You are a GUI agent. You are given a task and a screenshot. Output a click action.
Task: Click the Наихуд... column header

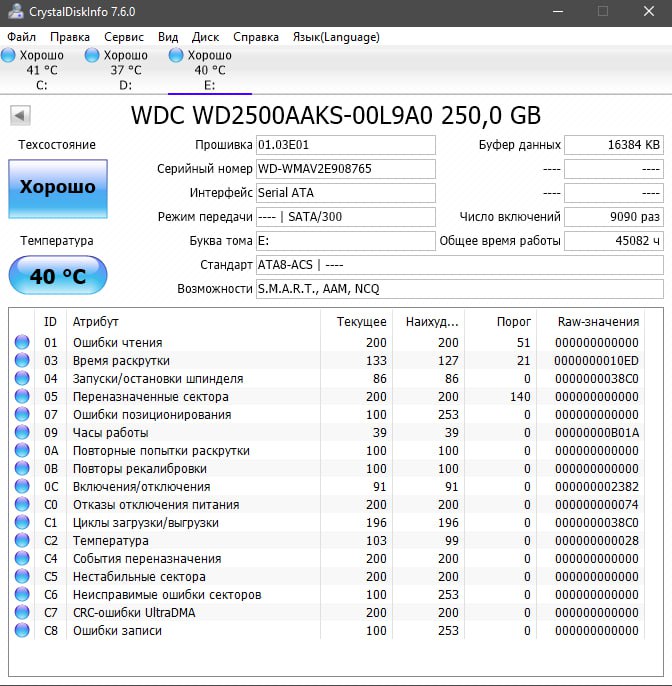coord(429,322)
